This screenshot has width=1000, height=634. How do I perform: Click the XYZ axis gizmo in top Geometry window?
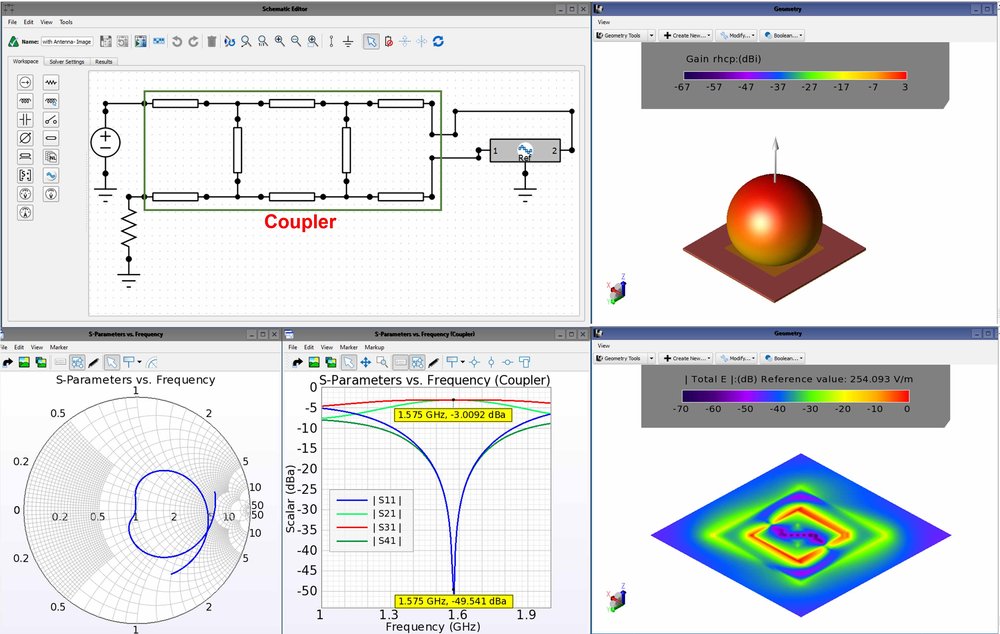[x=617, y=290]
